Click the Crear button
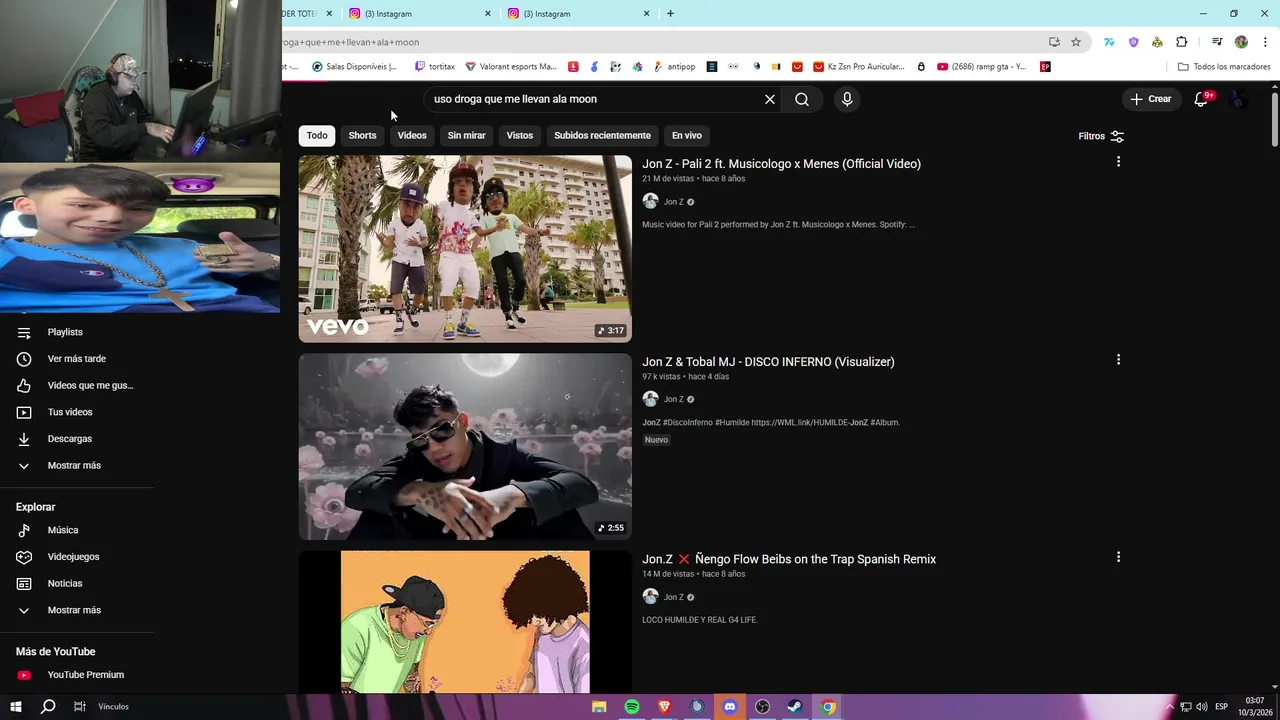 (x=1151, y=99)
